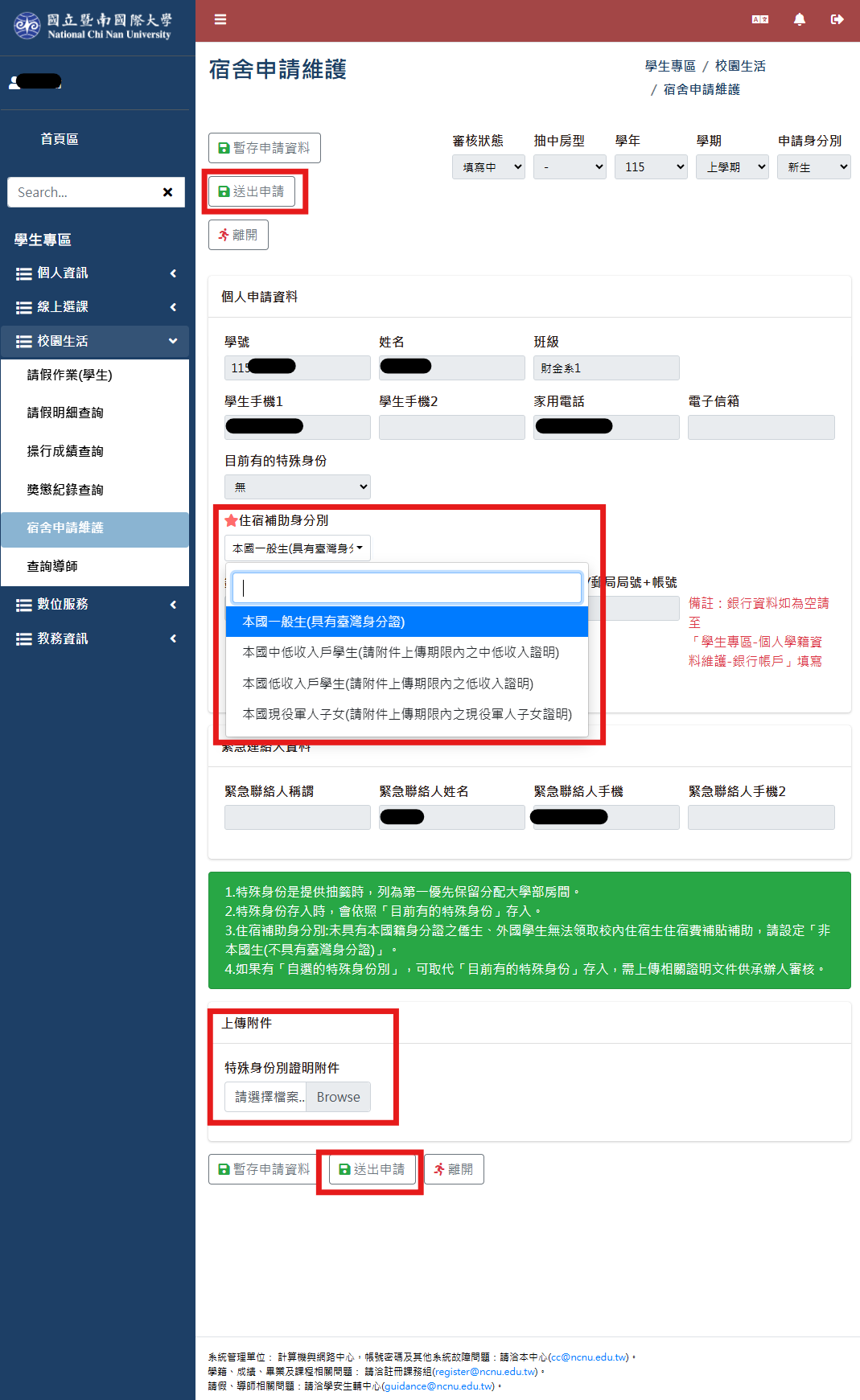Click the list icon beside 數位服務
The height and width of the screenshot is (1400, 860).
24,605
